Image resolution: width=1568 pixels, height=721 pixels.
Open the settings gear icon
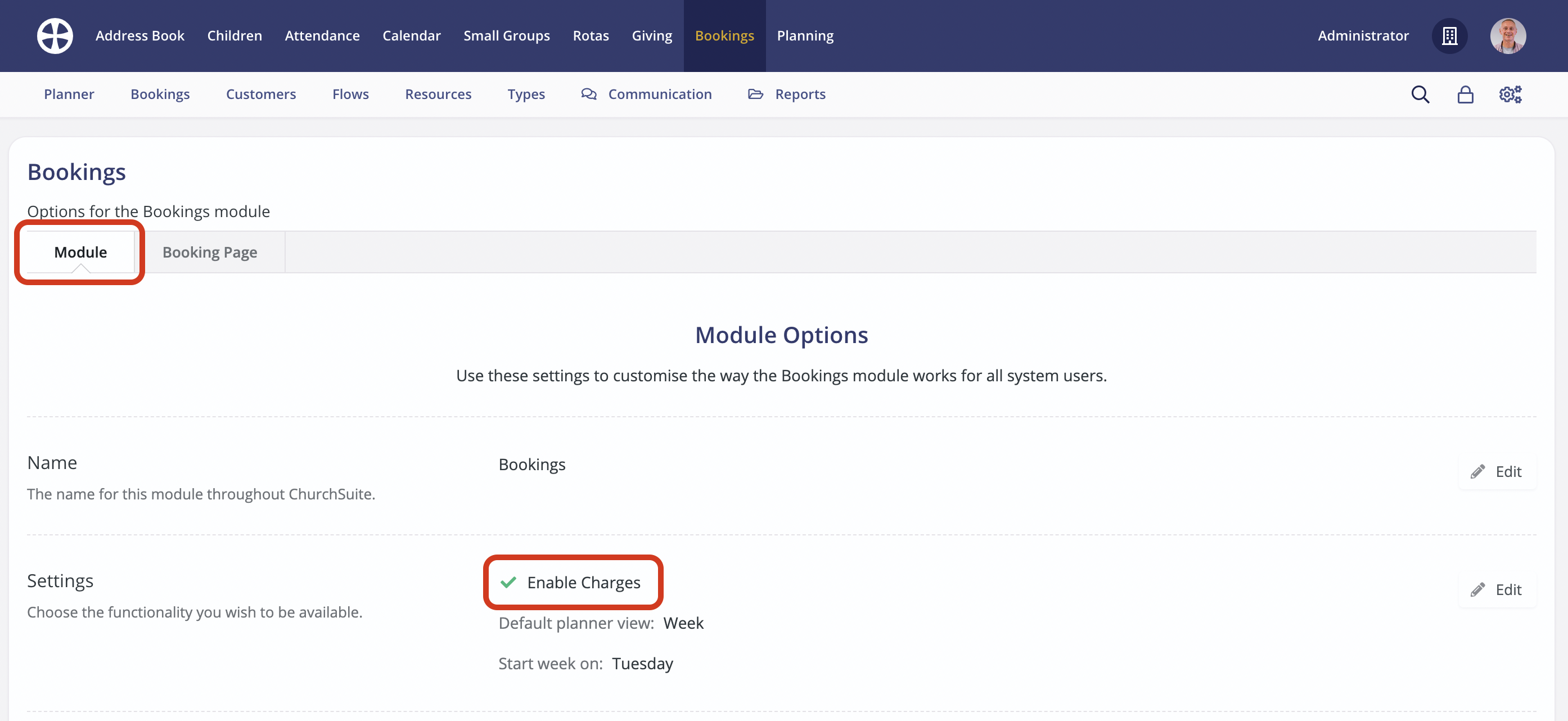(1510, 94)
